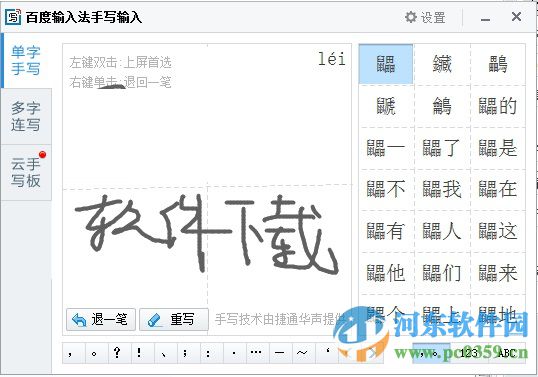Screen dimensions: 538x377
Task: Pick the candidate ending with 不
Action: pyautogui.click(x=386, y=189)
